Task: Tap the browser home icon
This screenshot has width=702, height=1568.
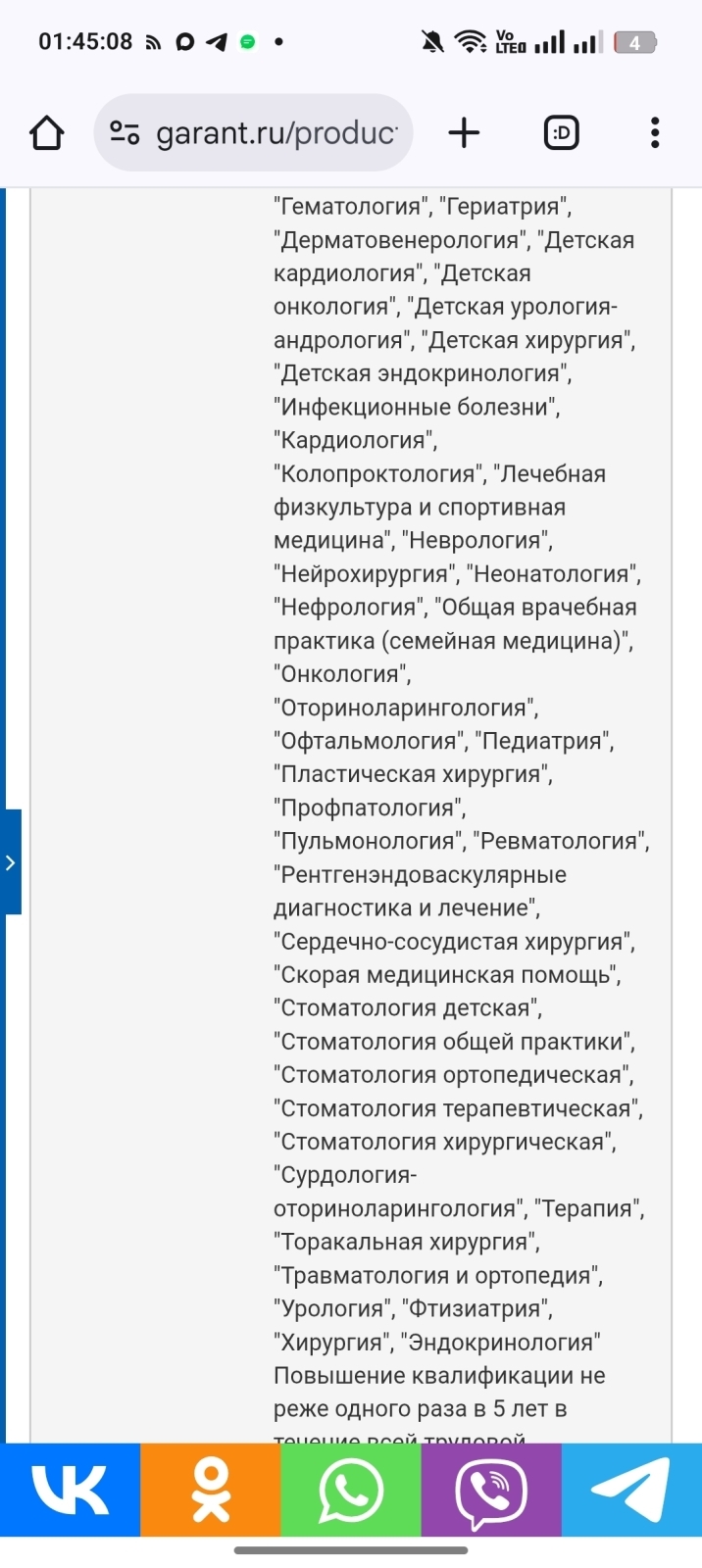Action: tap(47, 132)
